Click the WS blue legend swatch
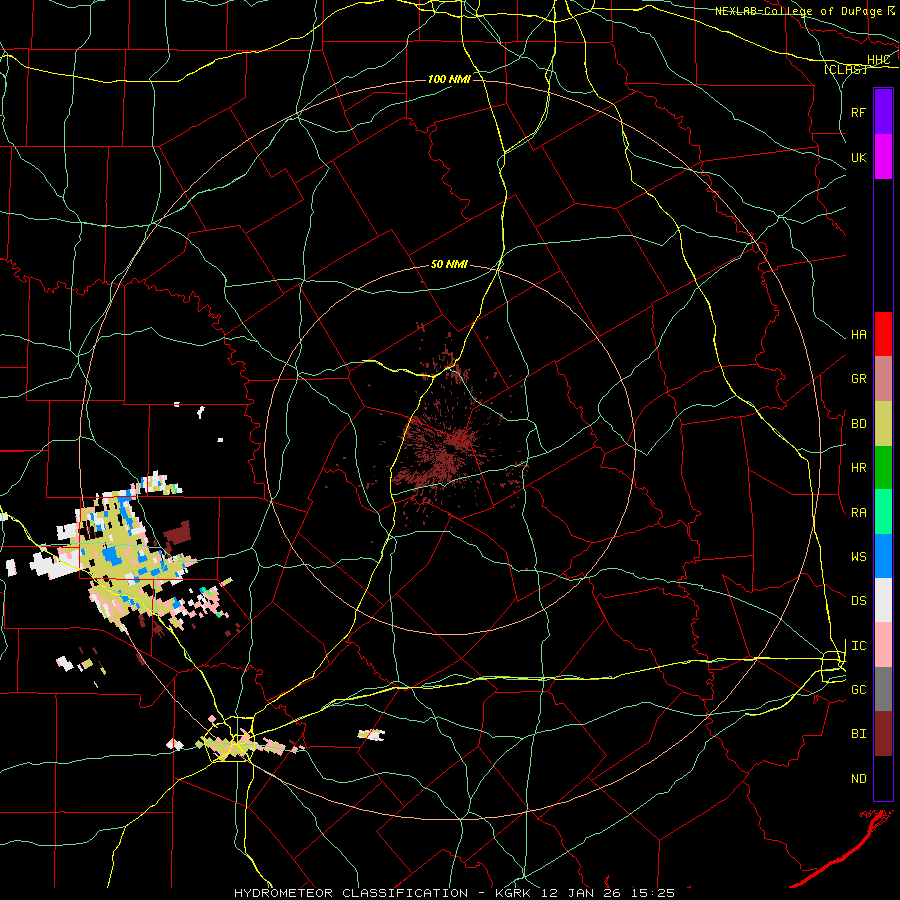900x900 pixels. [x=883, y=556]
